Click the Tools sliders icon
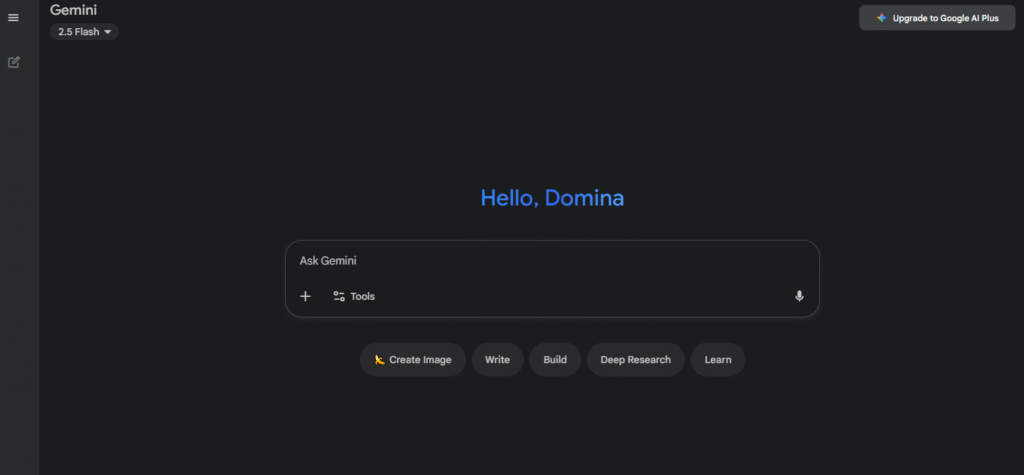Image resolution: width=1024 pixels, height=475 pixels. tap(339, 296)
